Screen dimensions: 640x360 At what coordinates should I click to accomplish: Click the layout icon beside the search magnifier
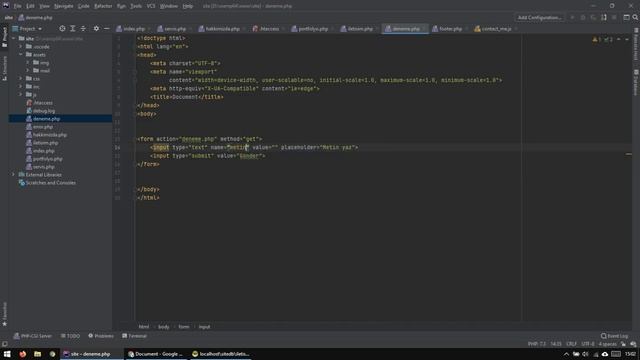tap(626, 18)
